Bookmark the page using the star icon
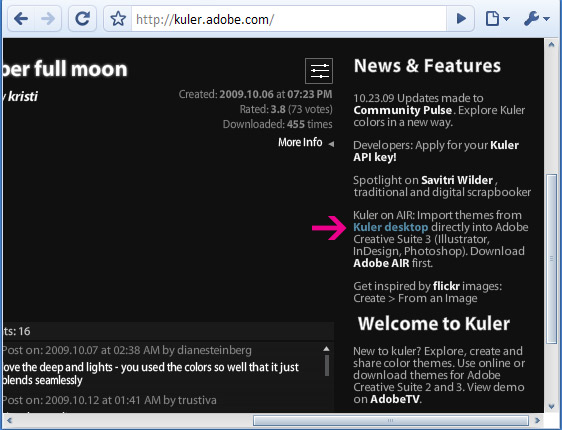Image resolution: width=562 pixels, height=430 pixels. click(118, 19)
